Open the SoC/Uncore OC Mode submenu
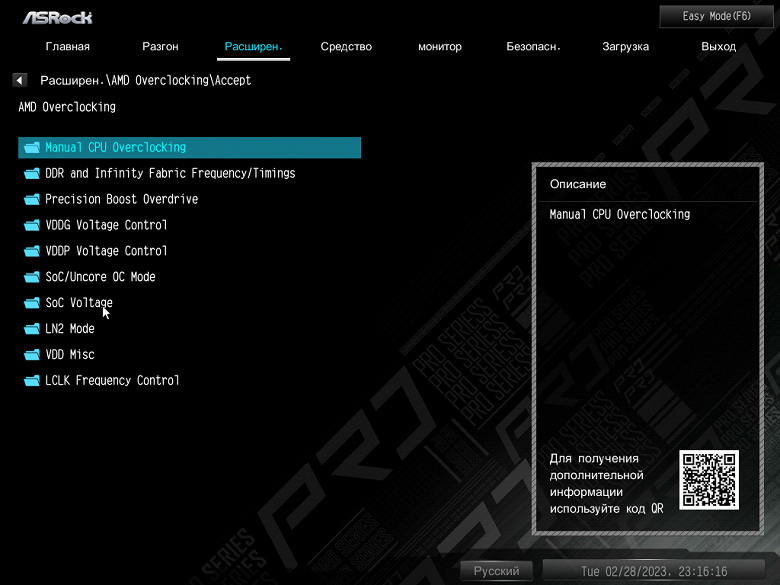 [190, 277]
